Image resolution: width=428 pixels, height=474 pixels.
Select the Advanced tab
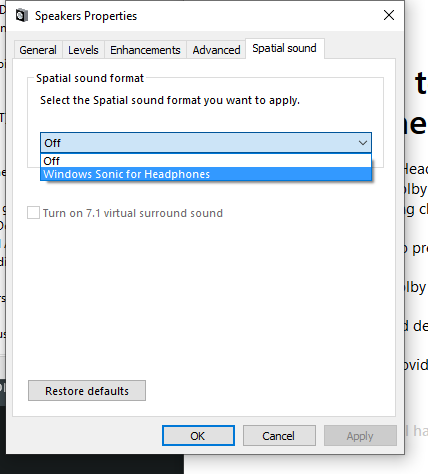click(216, 50)
